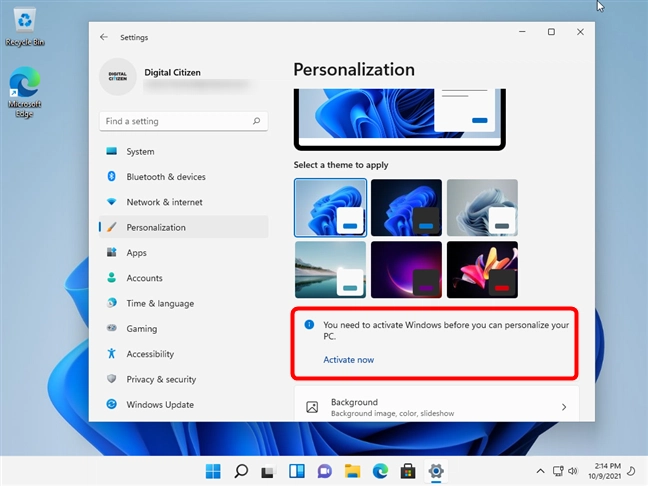The image size is (648, 486).
Task: Select the dark blue bloom theme
Action: (406, 207)
